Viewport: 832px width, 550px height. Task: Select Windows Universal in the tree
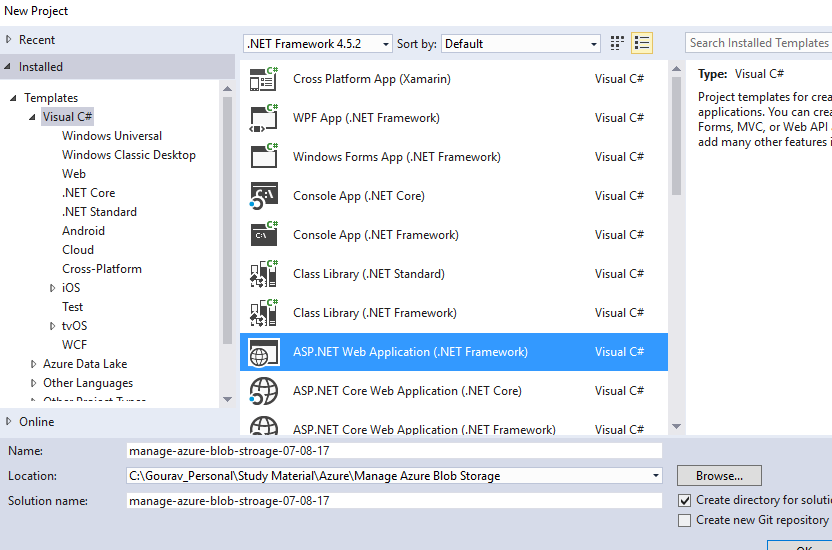111,136
